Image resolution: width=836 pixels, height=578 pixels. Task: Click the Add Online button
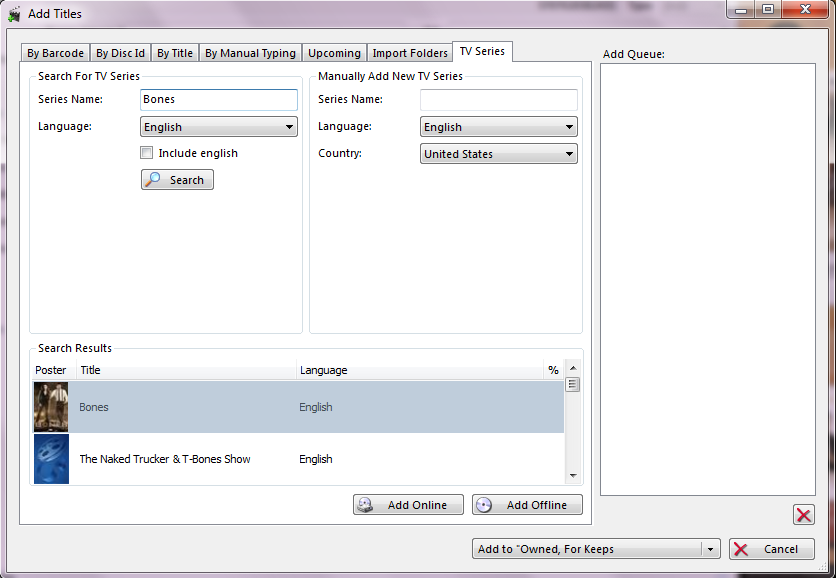click(408, 505)
